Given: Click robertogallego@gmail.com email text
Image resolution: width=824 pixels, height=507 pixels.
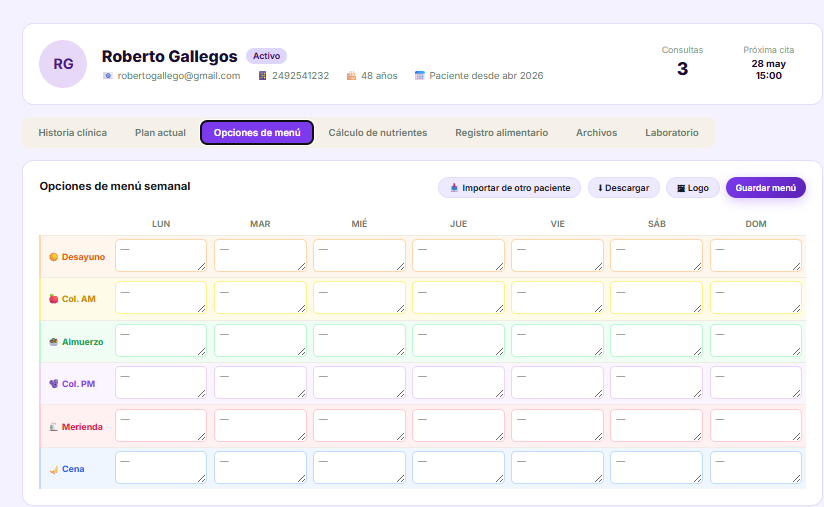Looking at the screenshot, I should [x=179, y=76].
